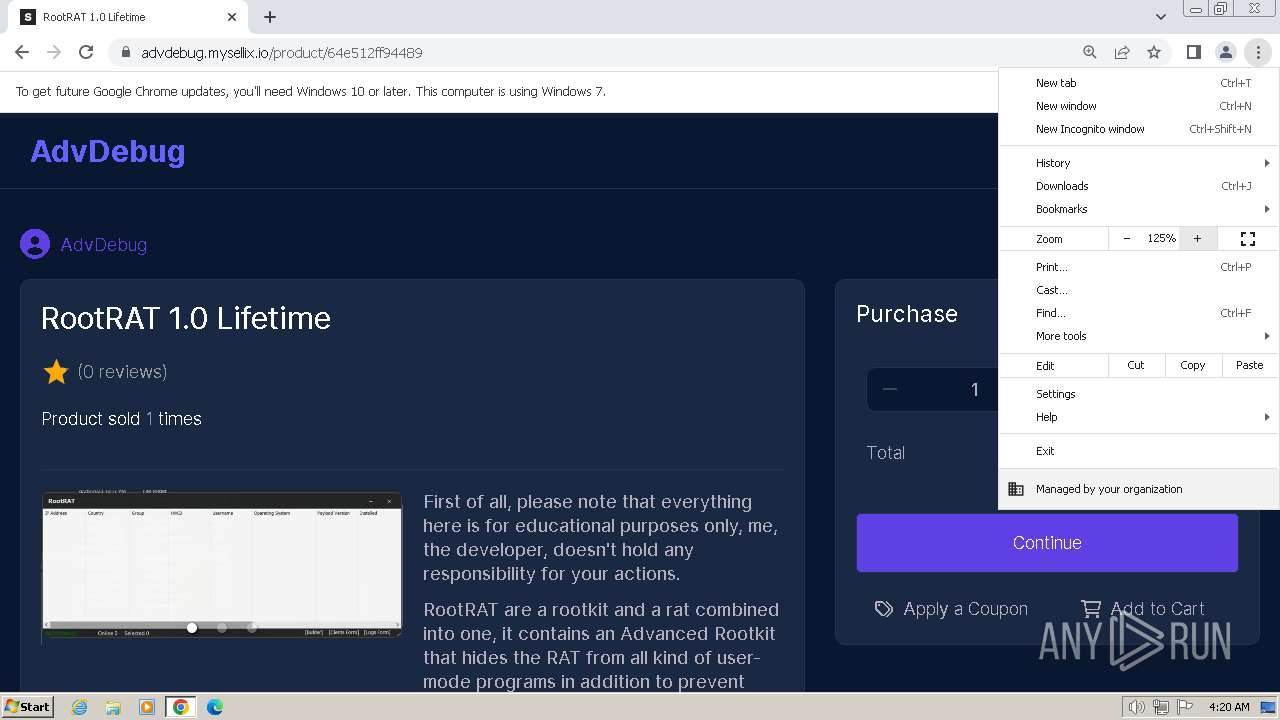Screen dimensions: 1280x720
Task: Click Paste in Edit row
Action: point(1250,365)
